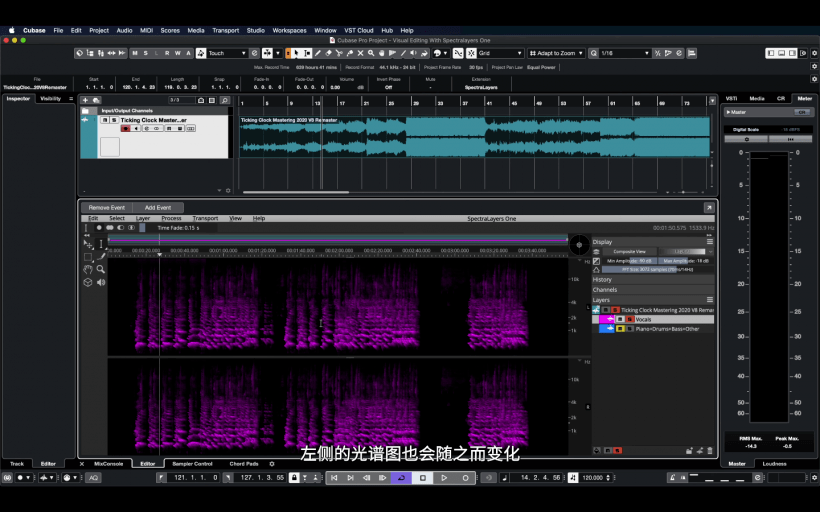Click the Remove Event button
The height and width of the screenshot is (512, 820).
(x=107, y=208)
